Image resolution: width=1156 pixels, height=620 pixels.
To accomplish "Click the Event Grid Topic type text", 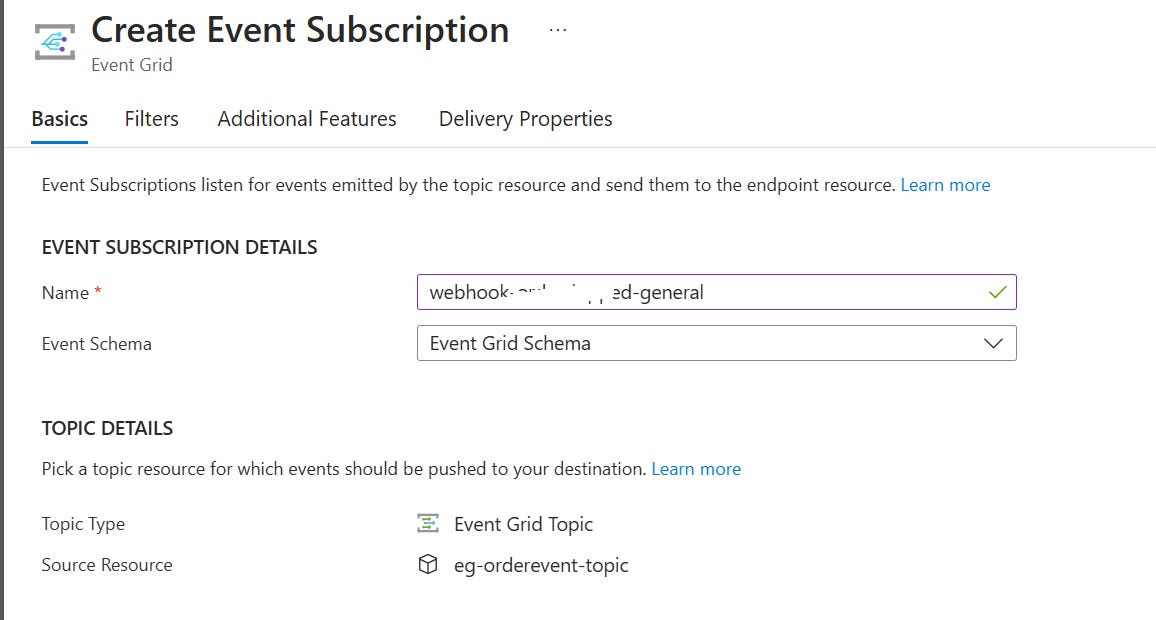I will pyautogui.click(x=523, y=524).
